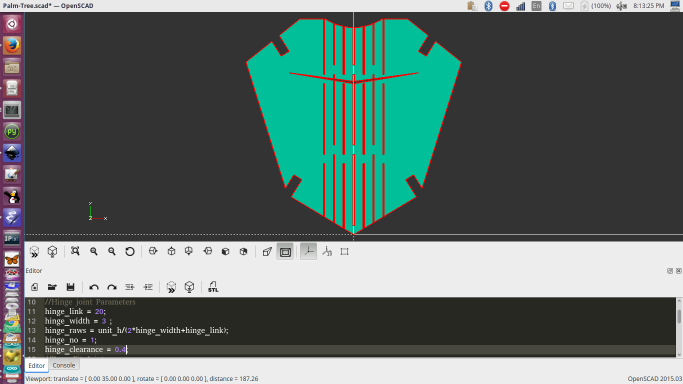Open the penguin Tux app in the dock
This screenshot has width=683, height=384.
pyautogui.click(x=12, y=196)
